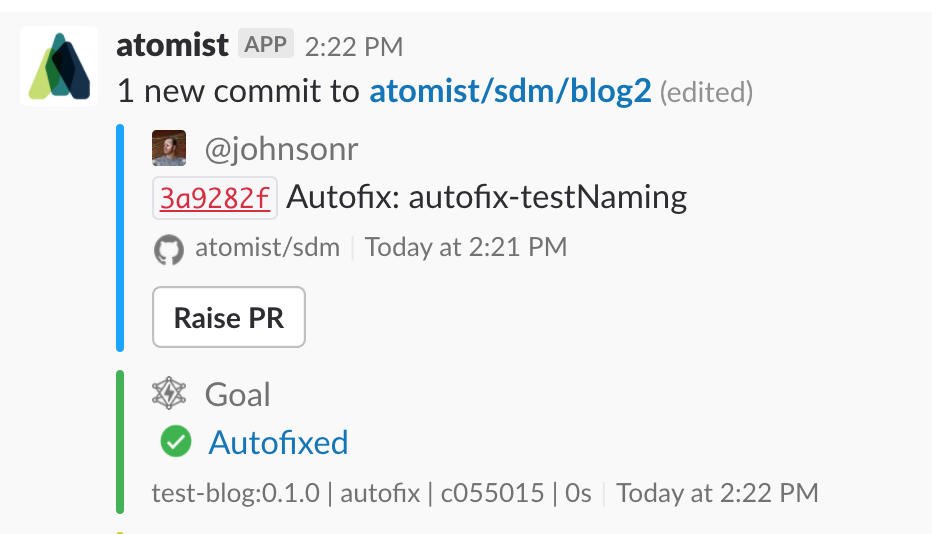Image resolution: width=932 pixels, height=534 pixels.
Task: Click the (edited) label
Action: tap(707, 93)
